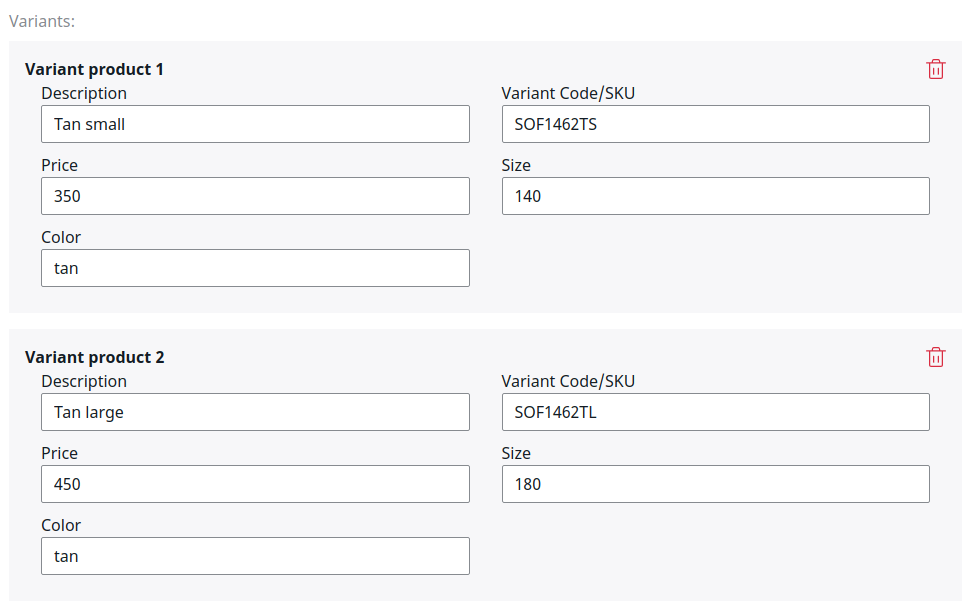Focus the Description field containing 'Tan small'
The height and width of the screenshot is (609, 968).
coord(255,124)
